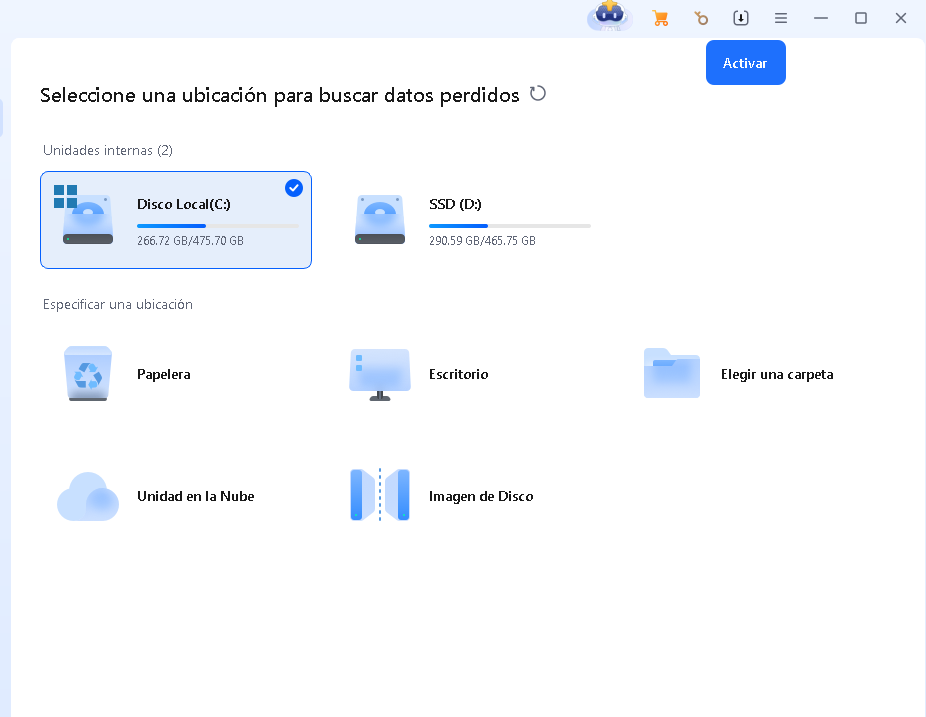Choose the Papelera recycle bin icon
This screenshot has height=717, width=926.
pos(88,374)
